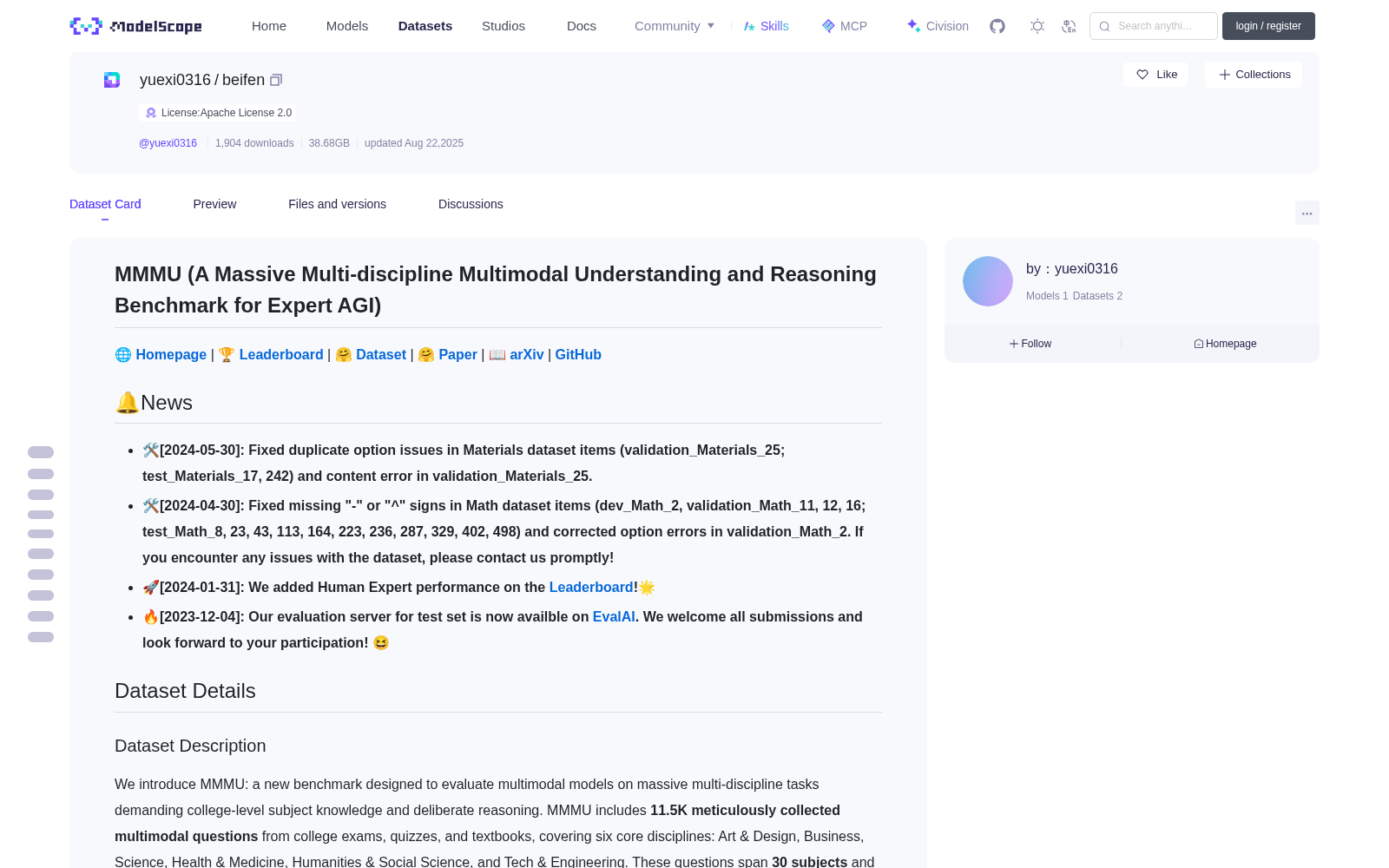Viewport: 1389px width, 868px height.
Task: Expand the Community dropdown menu
Action: click(x=675, y=26)
